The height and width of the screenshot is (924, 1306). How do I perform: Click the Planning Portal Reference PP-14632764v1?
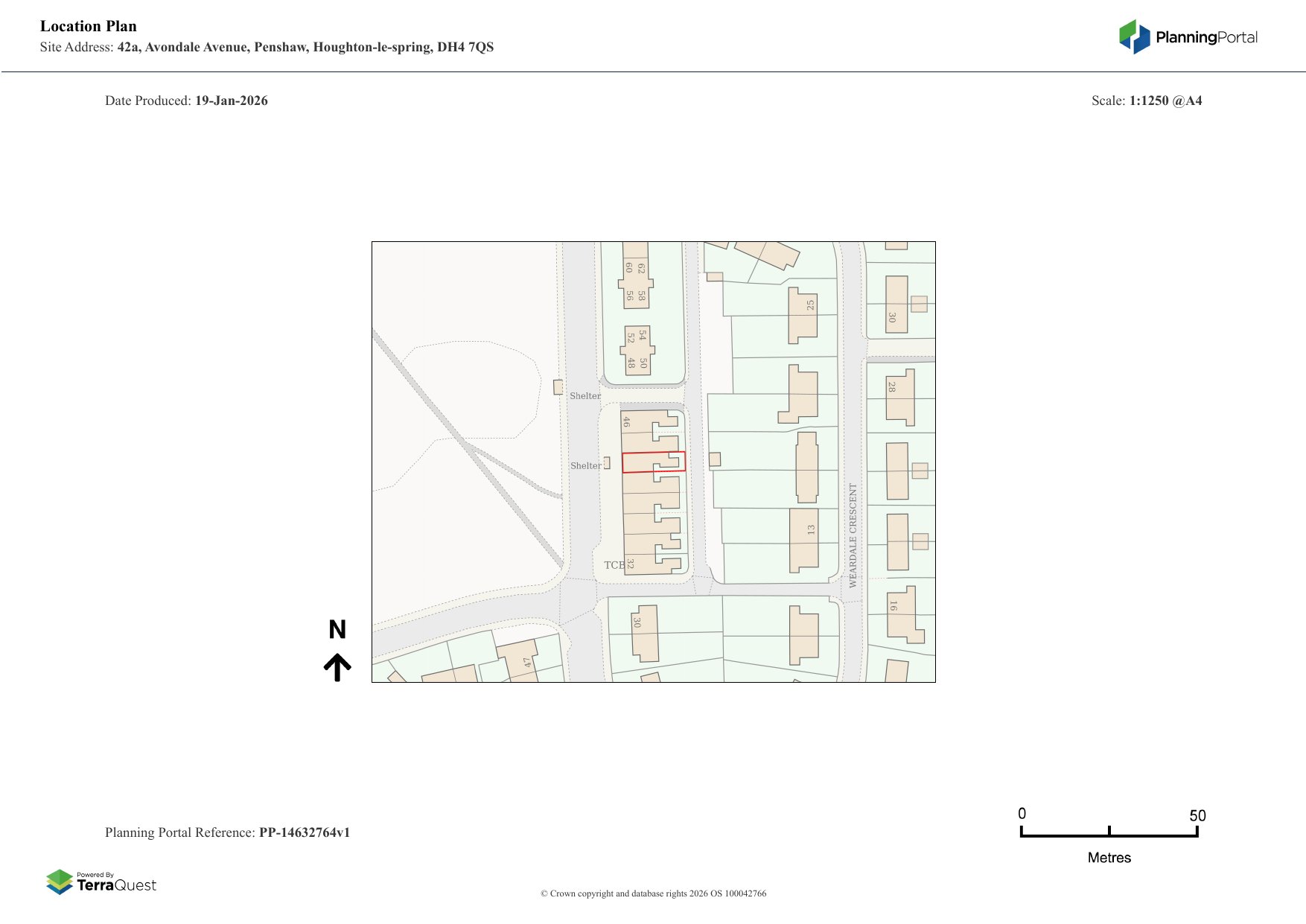[x=227, y=832]
